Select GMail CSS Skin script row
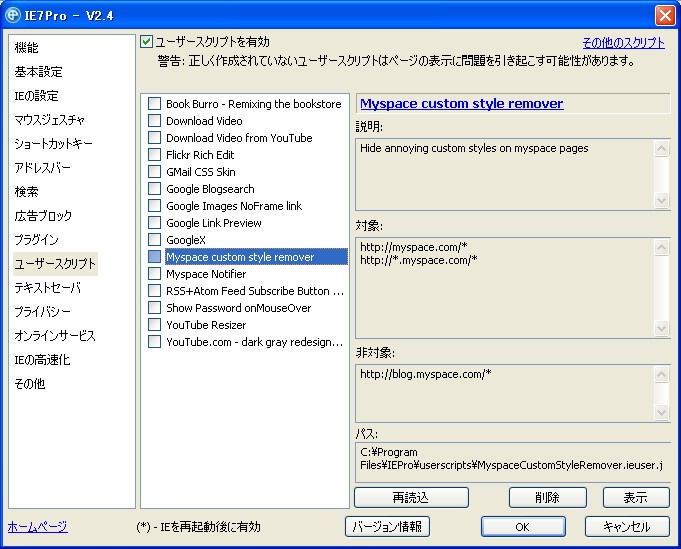The height and width of the screenshot is (549, 681). [201, 172]
